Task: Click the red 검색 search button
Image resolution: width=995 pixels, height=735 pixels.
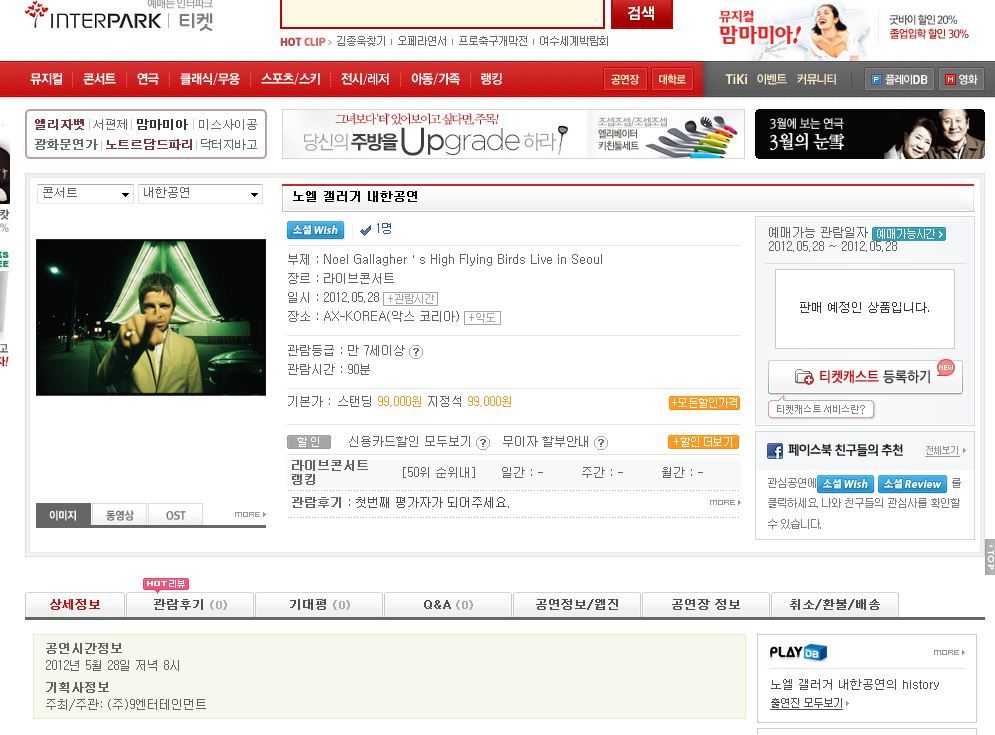Action: tap(641, 13)
